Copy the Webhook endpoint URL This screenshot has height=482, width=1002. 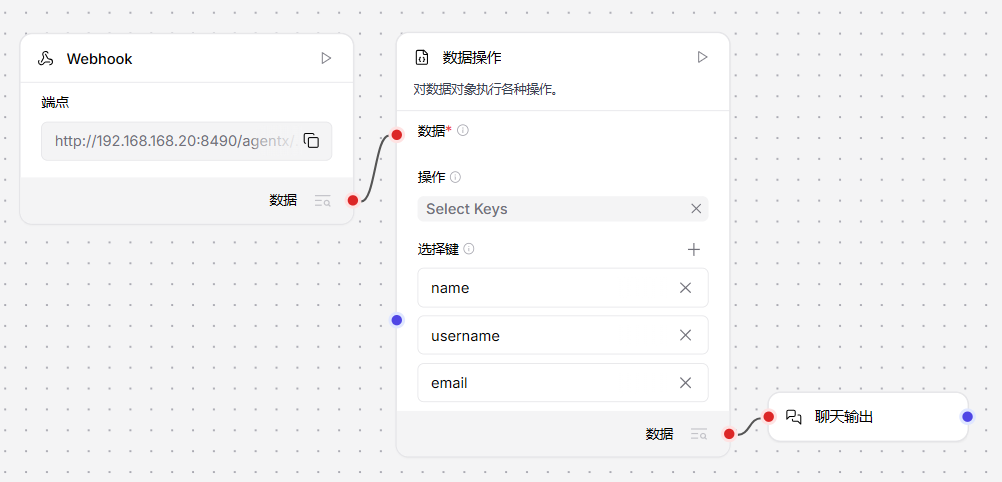tap(311, 141)
